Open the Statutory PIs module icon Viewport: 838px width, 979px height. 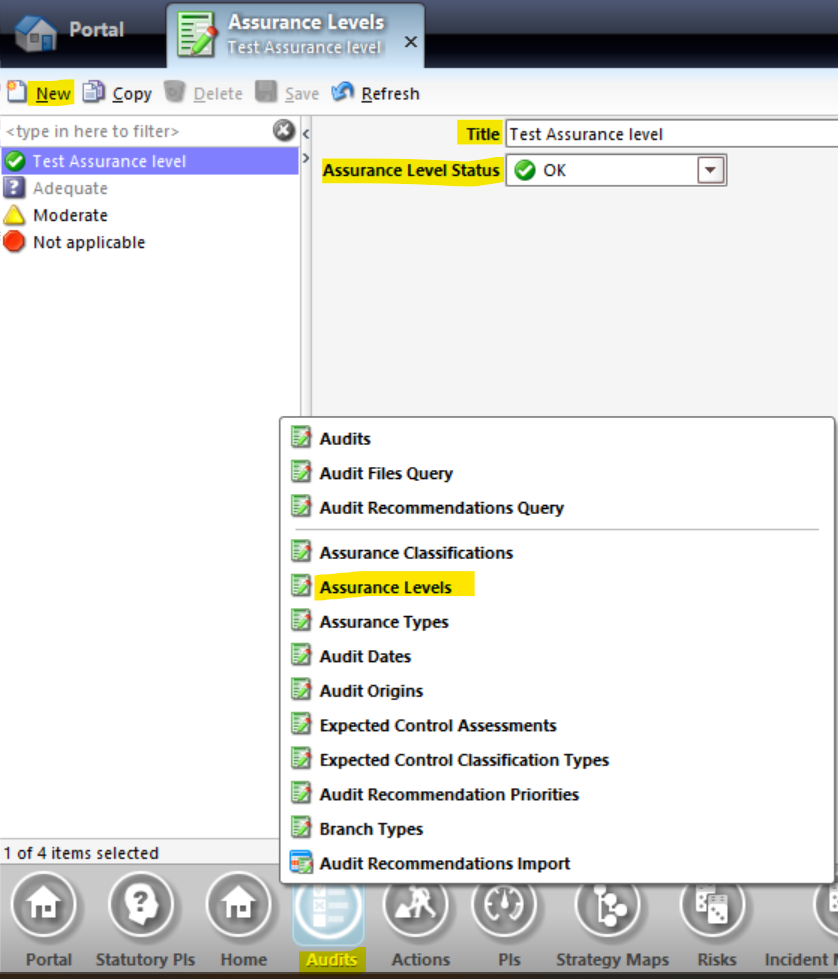pos(142,904)
